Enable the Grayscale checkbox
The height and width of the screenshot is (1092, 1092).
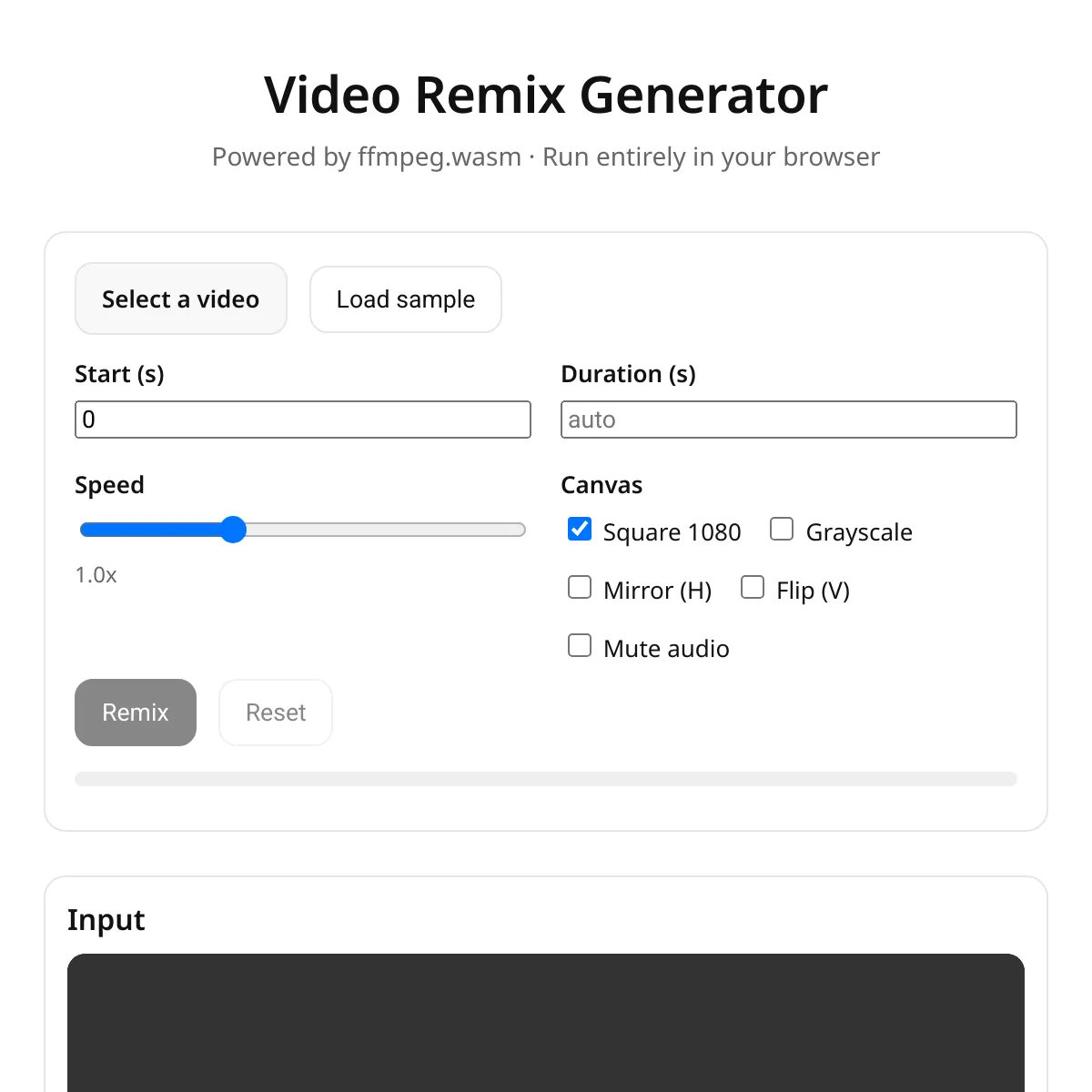pyautogui.click(x=782, y=530)
